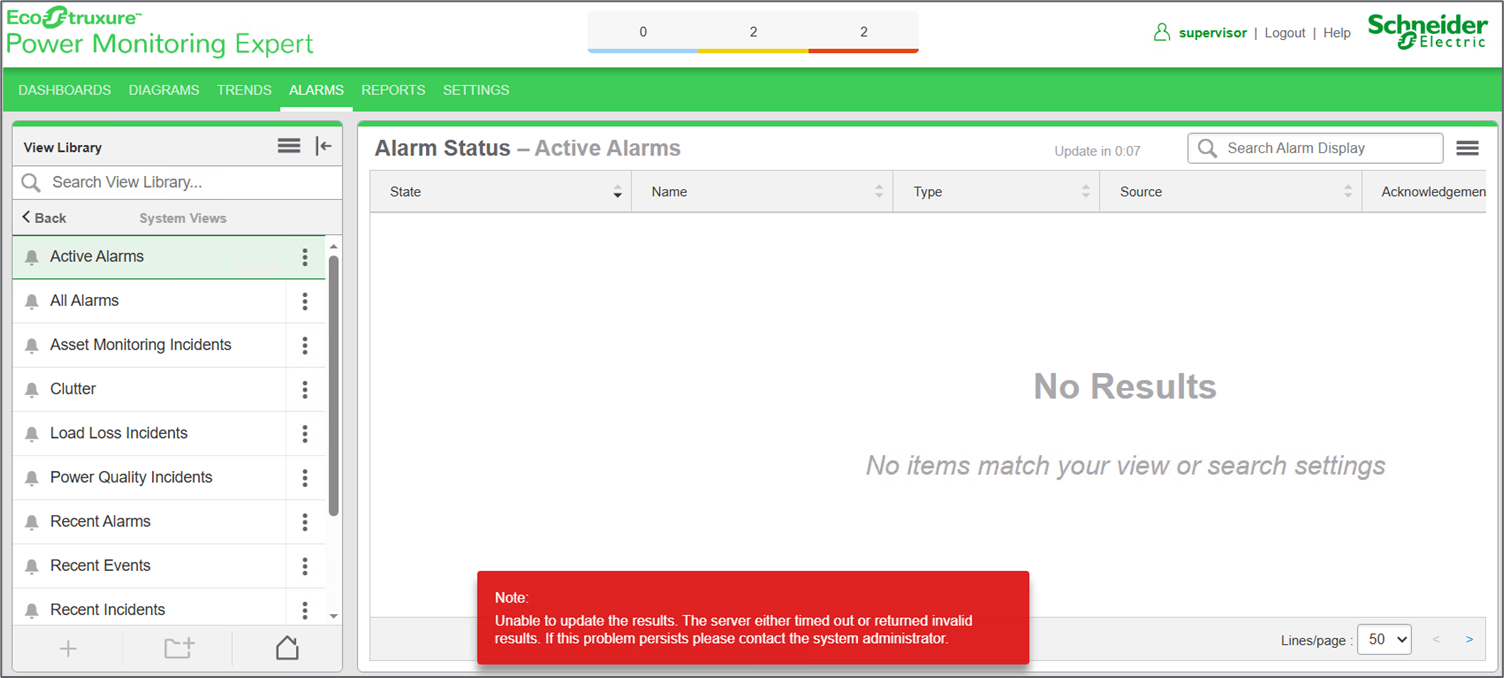Open the REPORTS tab
This screenshot has width=1504, height=678.
click(x=393, y=90)
